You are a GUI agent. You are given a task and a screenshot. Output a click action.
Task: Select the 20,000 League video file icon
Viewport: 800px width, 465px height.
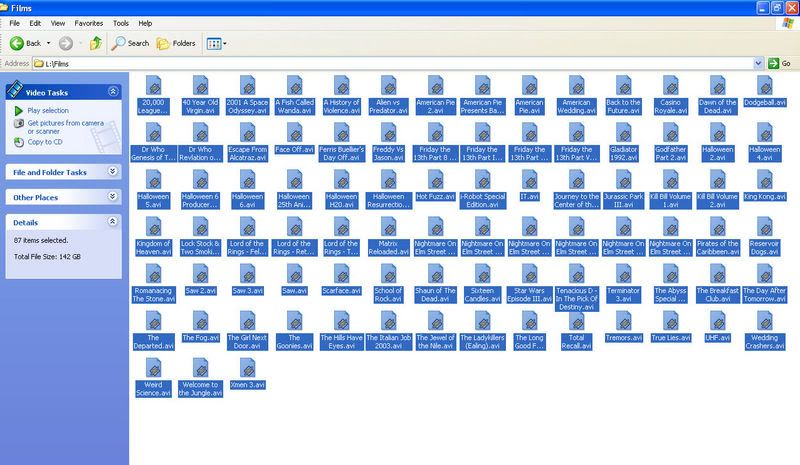pos(153,86)
